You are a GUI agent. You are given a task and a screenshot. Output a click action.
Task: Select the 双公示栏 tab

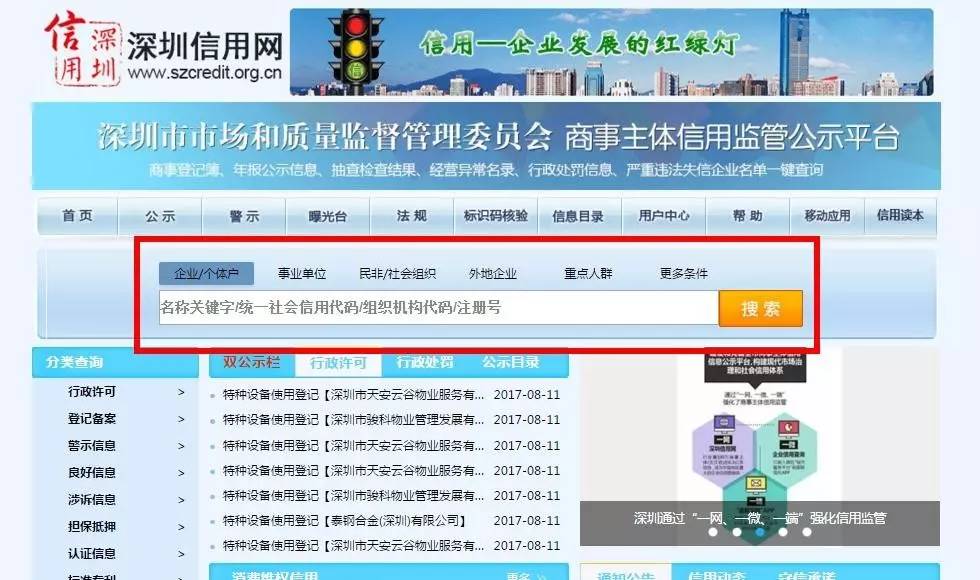coord(251,362)
